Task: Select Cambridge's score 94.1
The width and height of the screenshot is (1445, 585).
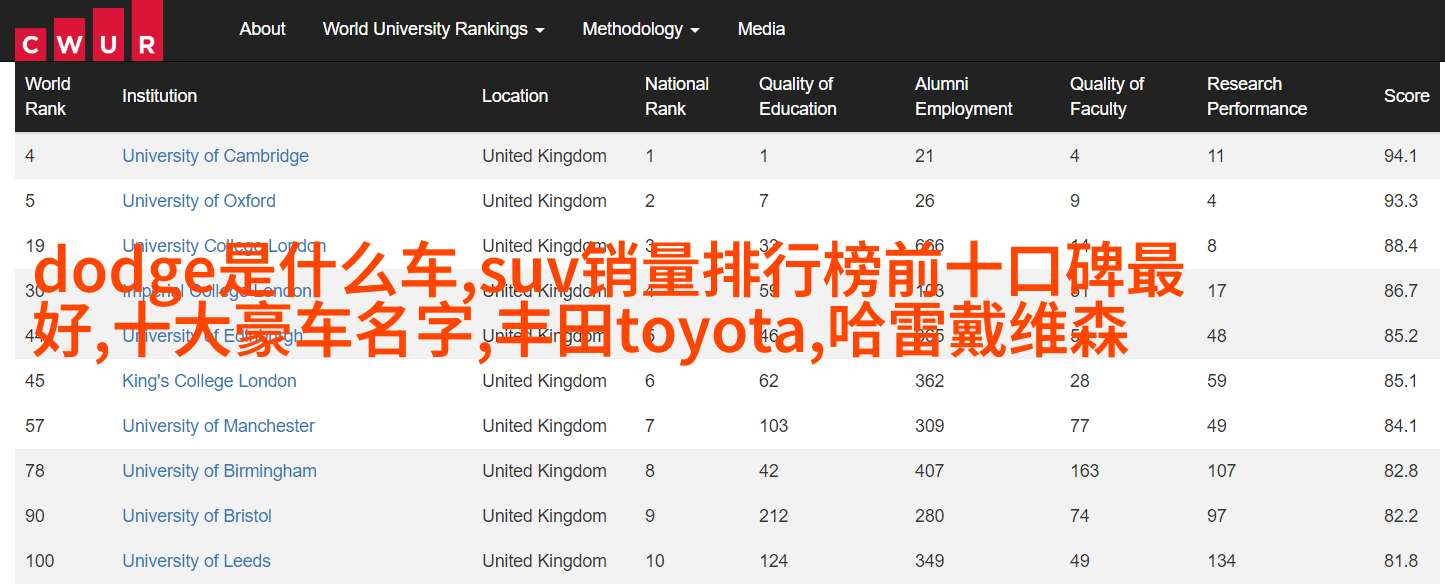Action: pyautogui.click(x=1401, y=156)
